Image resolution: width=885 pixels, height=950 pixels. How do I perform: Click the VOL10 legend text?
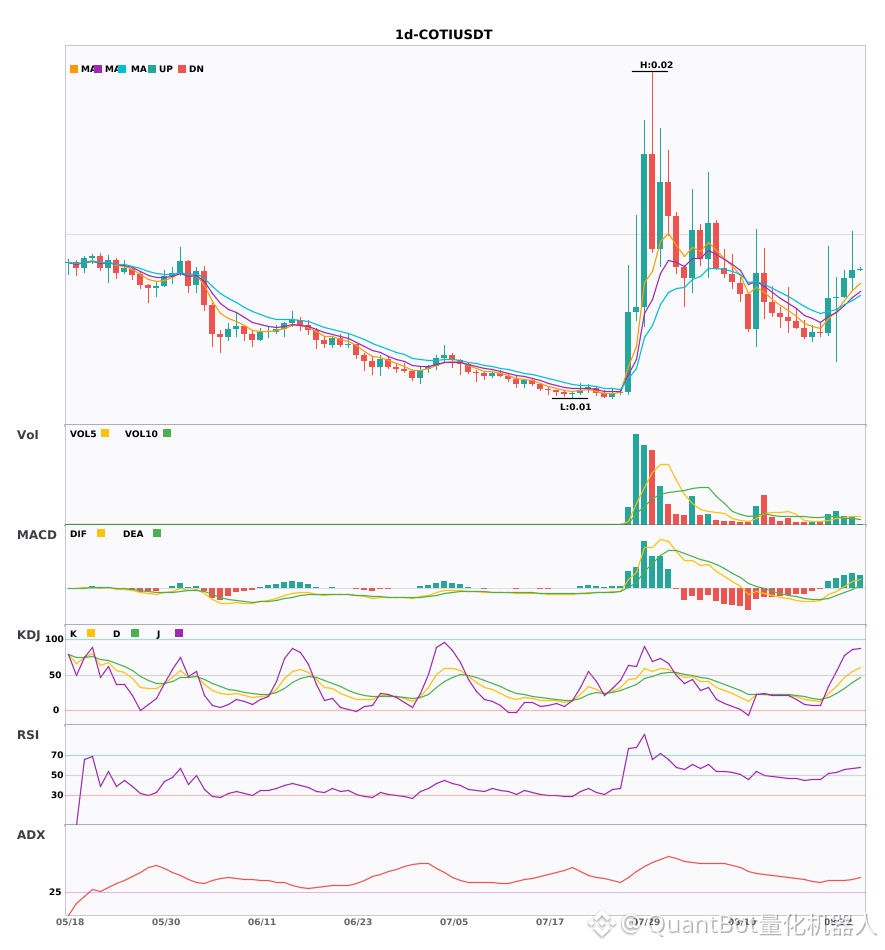point(141,434)
